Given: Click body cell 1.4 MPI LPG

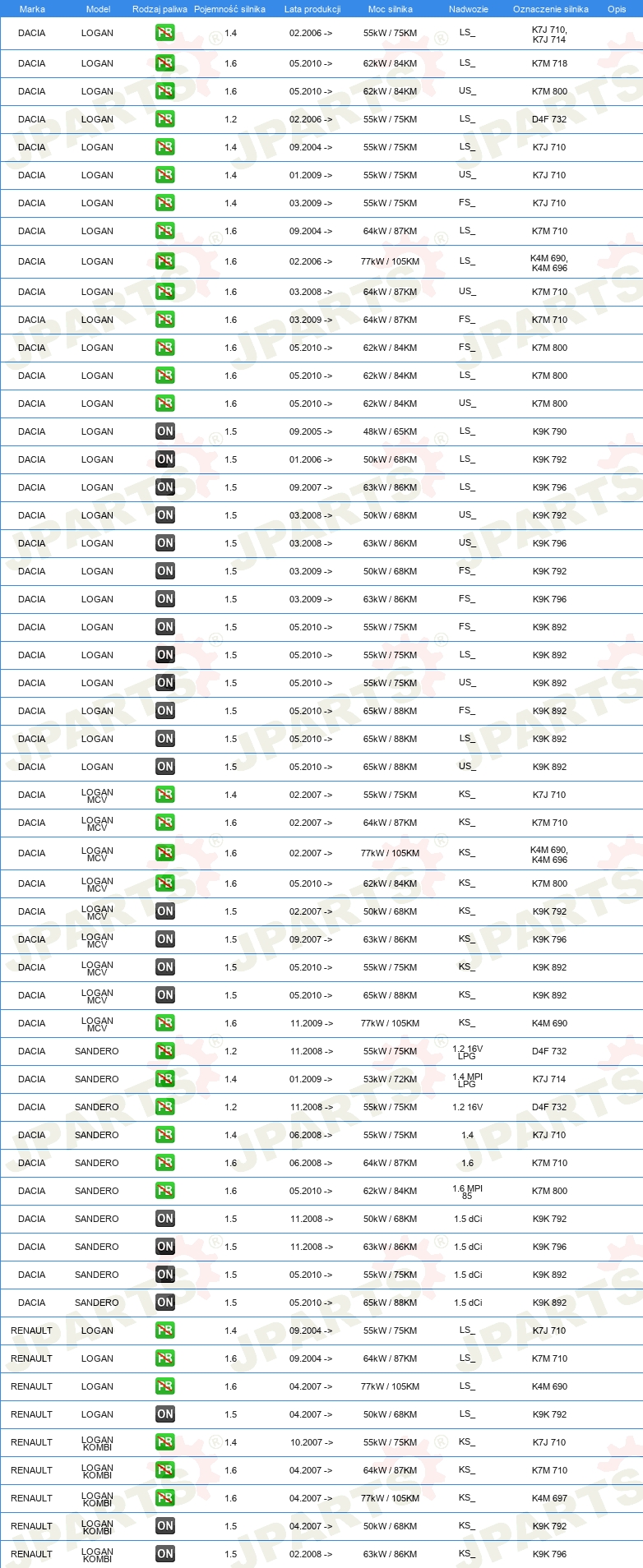Looking at the screenshot, I should [467, 1080].
